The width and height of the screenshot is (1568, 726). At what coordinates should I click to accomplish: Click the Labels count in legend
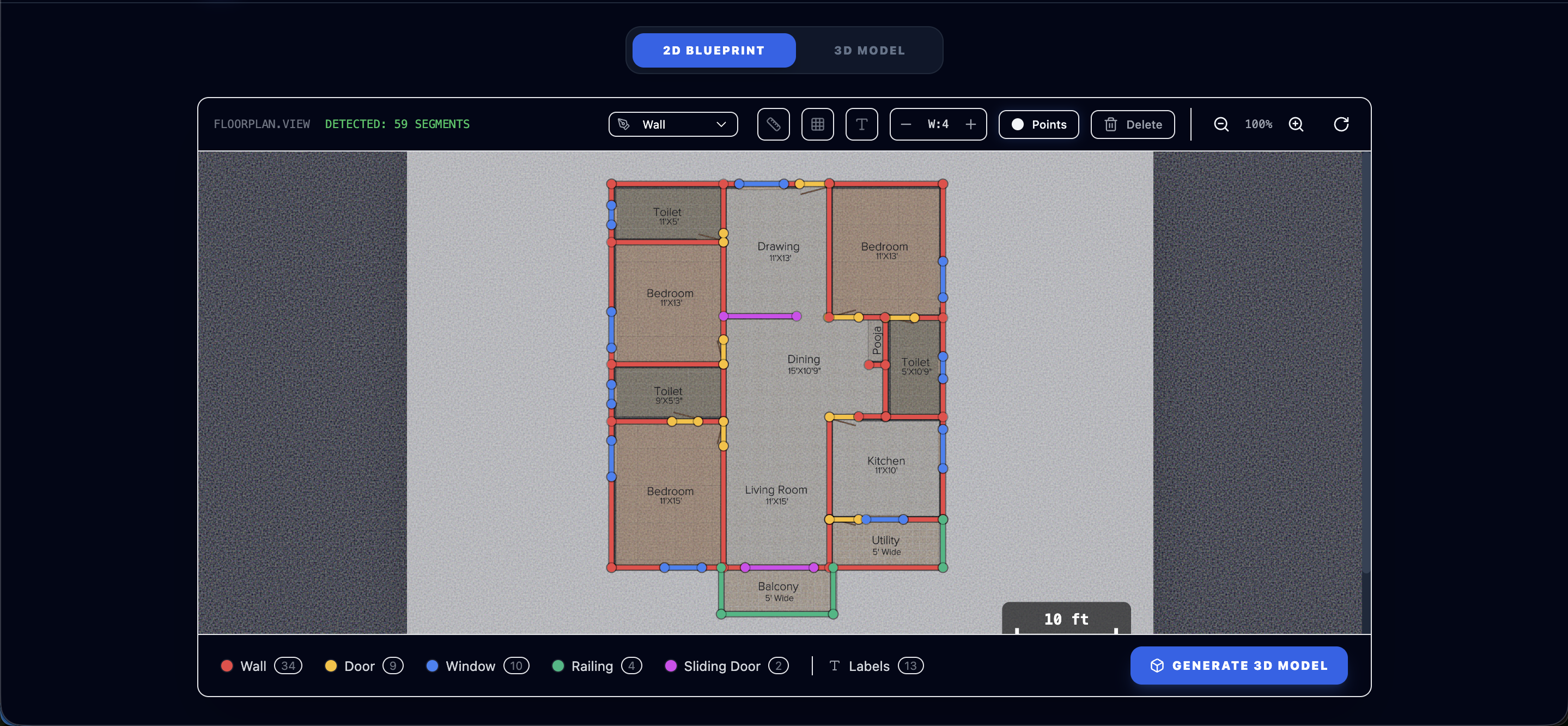[910, 665]
